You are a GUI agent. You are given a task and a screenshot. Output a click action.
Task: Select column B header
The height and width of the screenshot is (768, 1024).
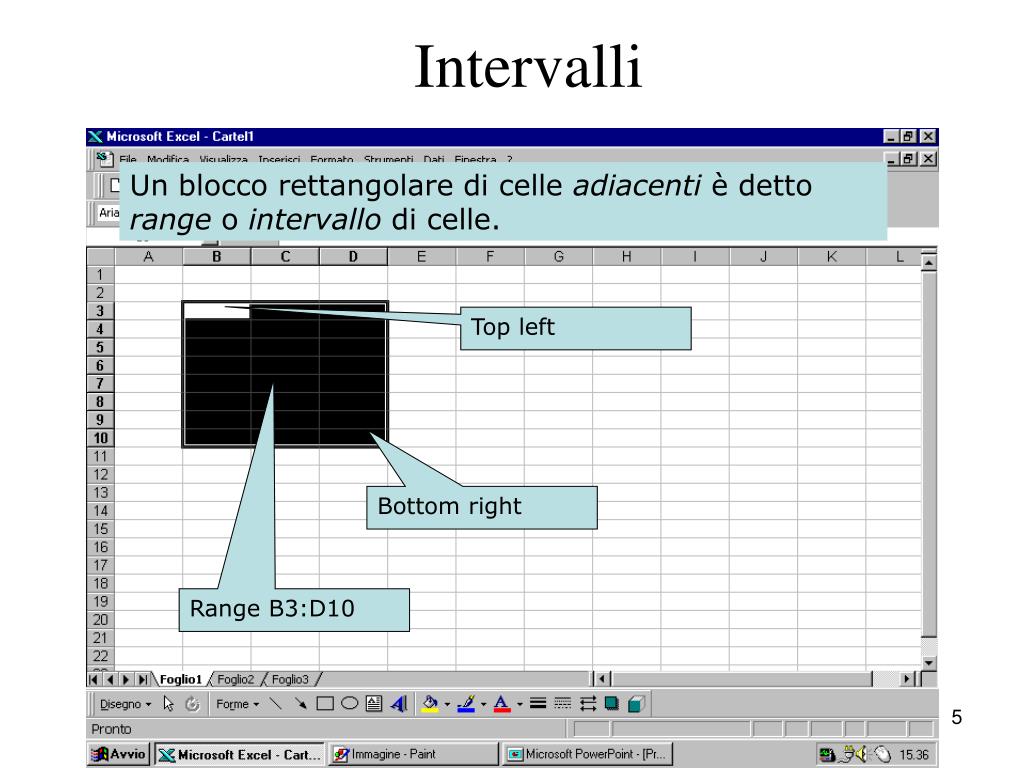pos(217,257)
